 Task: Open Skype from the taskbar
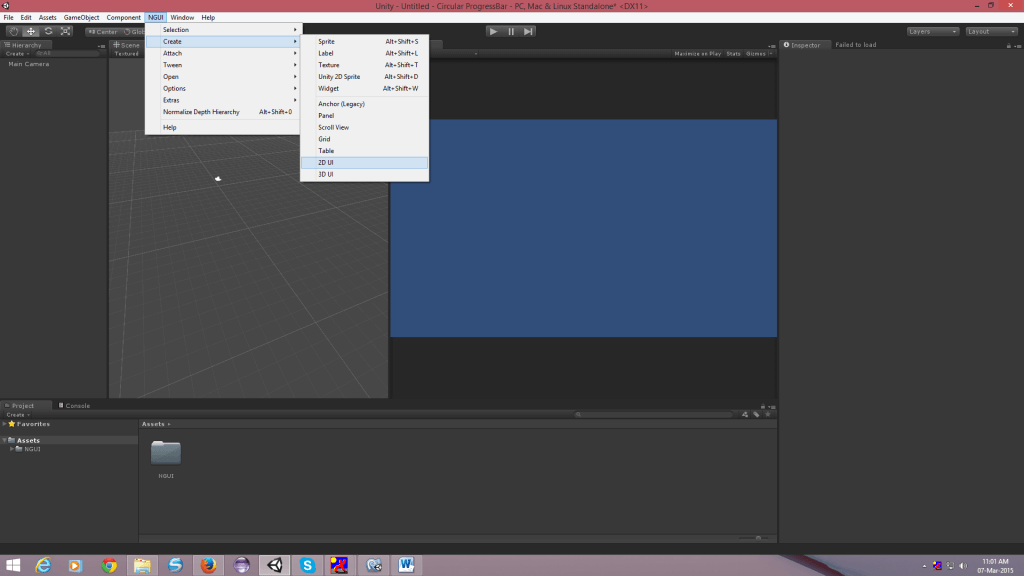[308, 566]
